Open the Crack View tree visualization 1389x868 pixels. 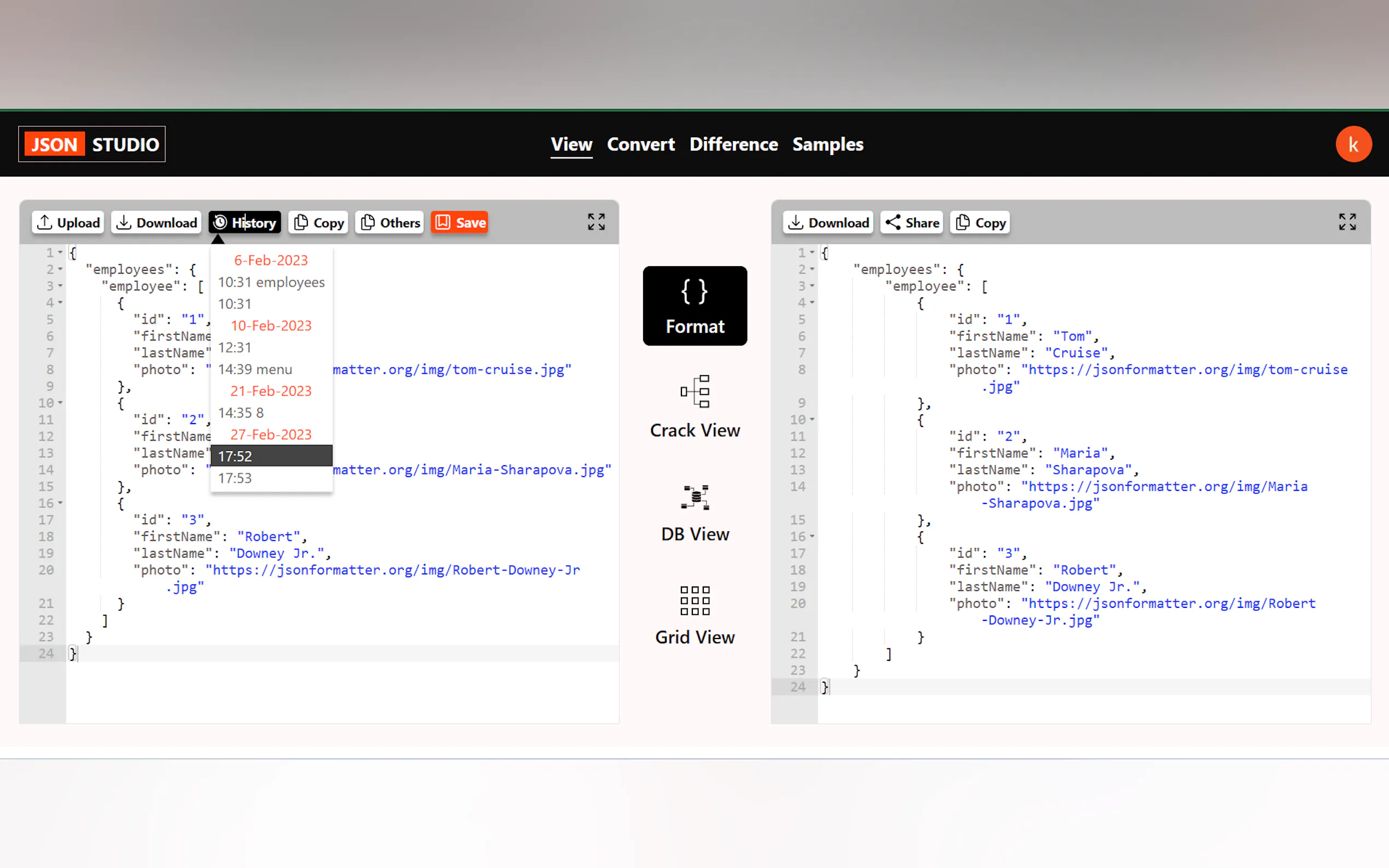pos(694,407)
